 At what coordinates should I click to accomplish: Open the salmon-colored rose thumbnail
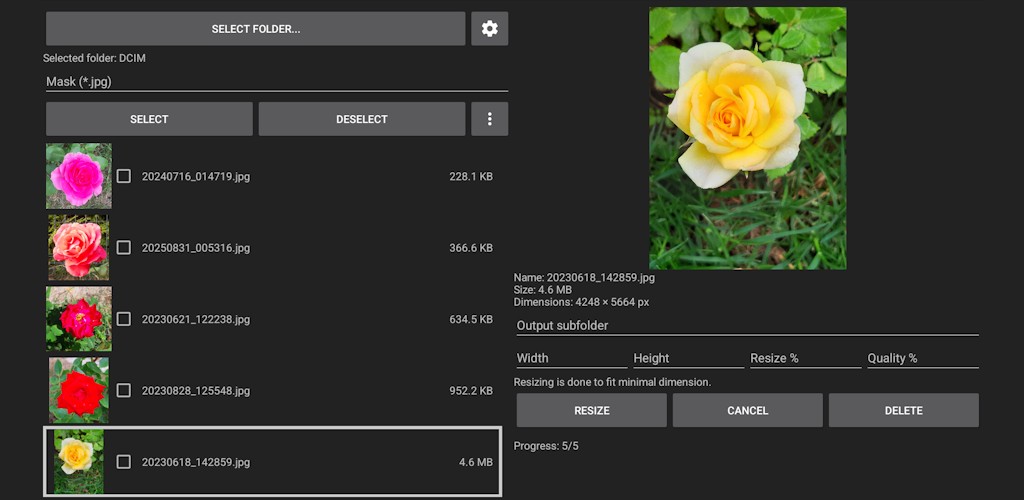pyautogui.click(x=78, y=247)
